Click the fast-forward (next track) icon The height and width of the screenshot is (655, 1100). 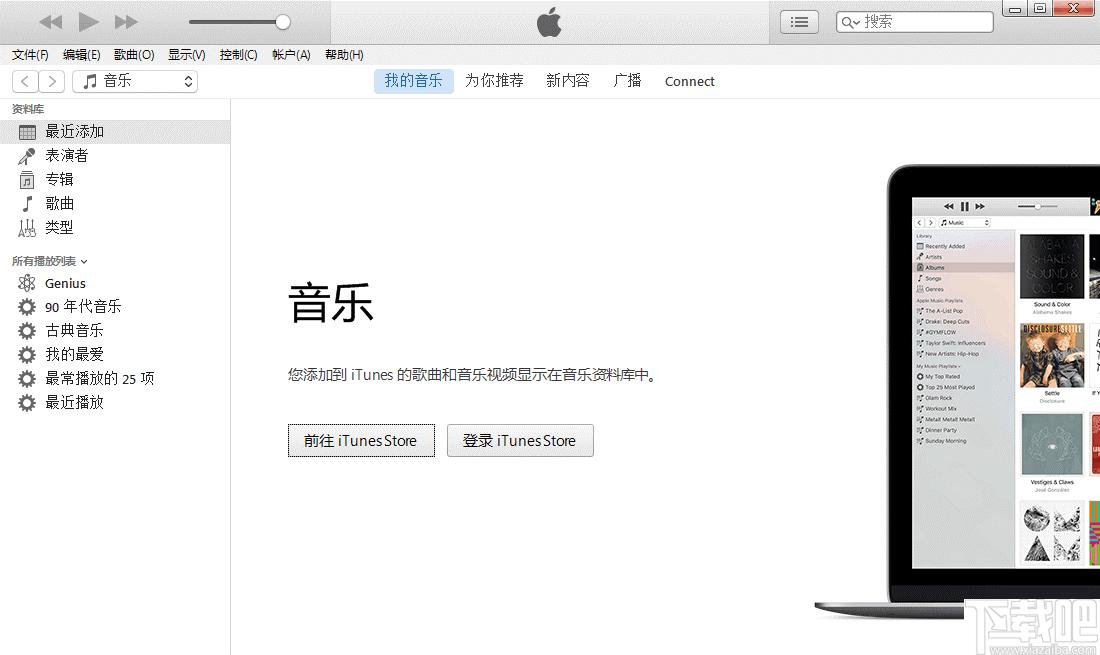[126, 22]
